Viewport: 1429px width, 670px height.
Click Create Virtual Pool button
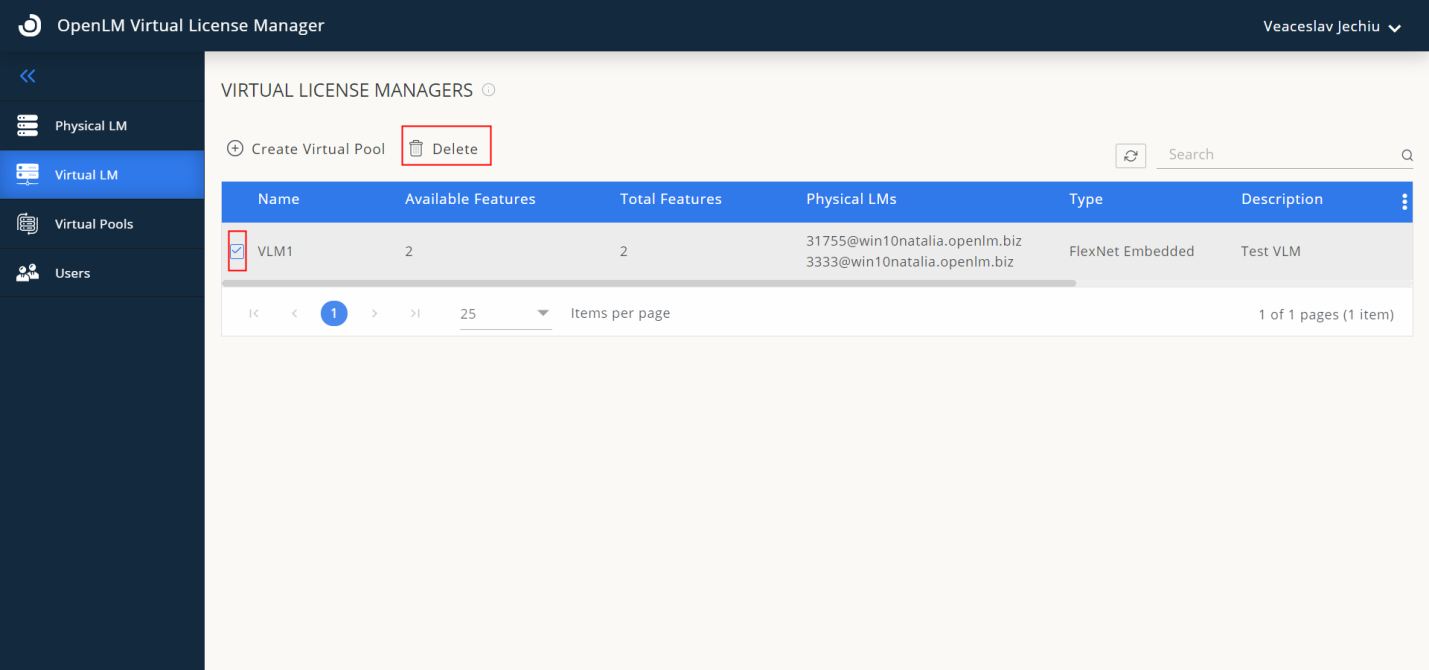pyautogui.click(x=306, y=149)
